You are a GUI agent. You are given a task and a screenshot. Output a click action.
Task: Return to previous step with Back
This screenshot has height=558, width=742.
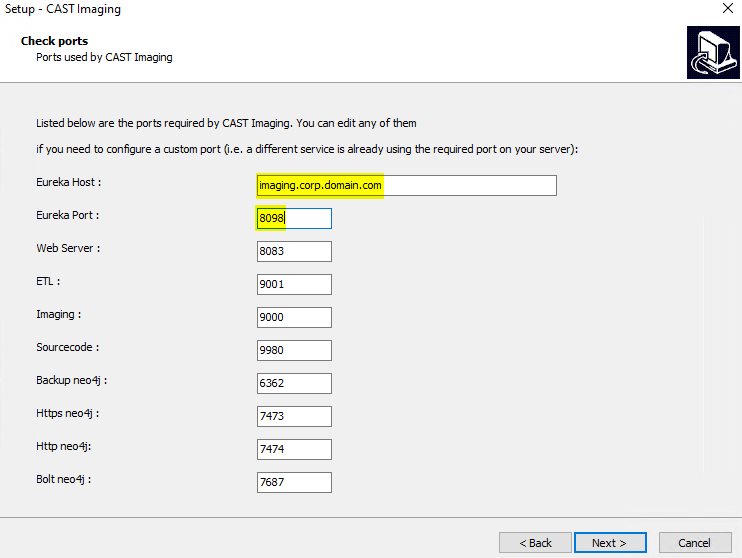[535, 542]
